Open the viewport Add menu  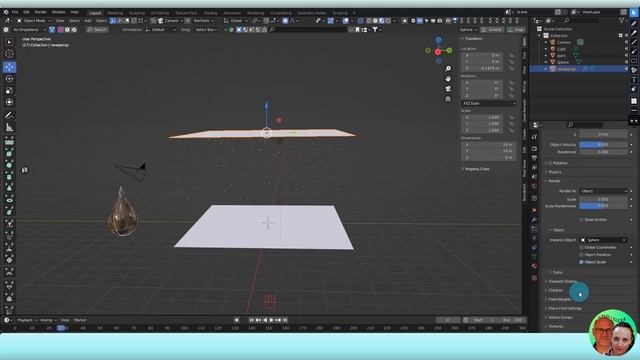[88, 20]
